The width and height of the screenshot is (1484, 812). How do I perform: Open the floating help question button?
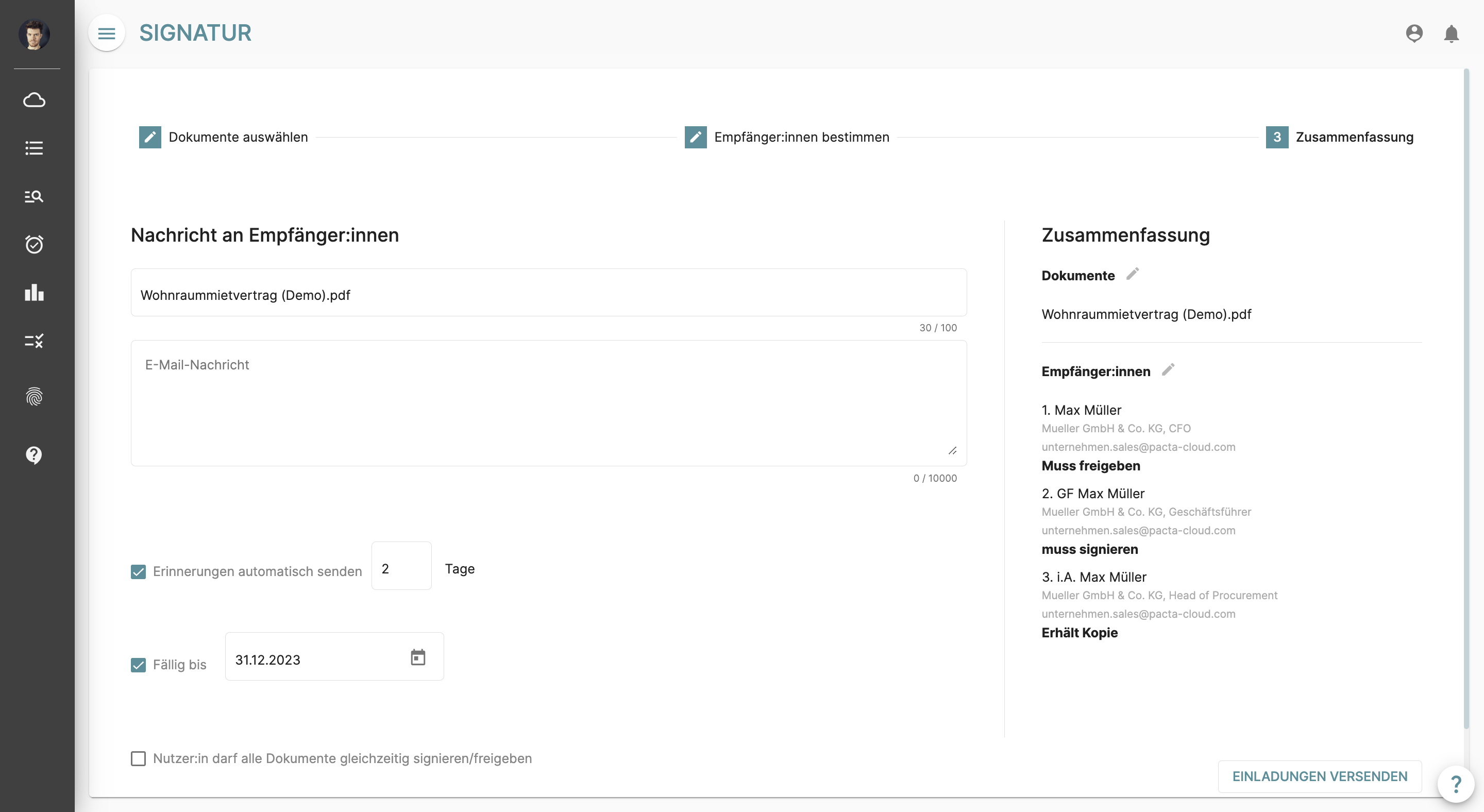1456,784
